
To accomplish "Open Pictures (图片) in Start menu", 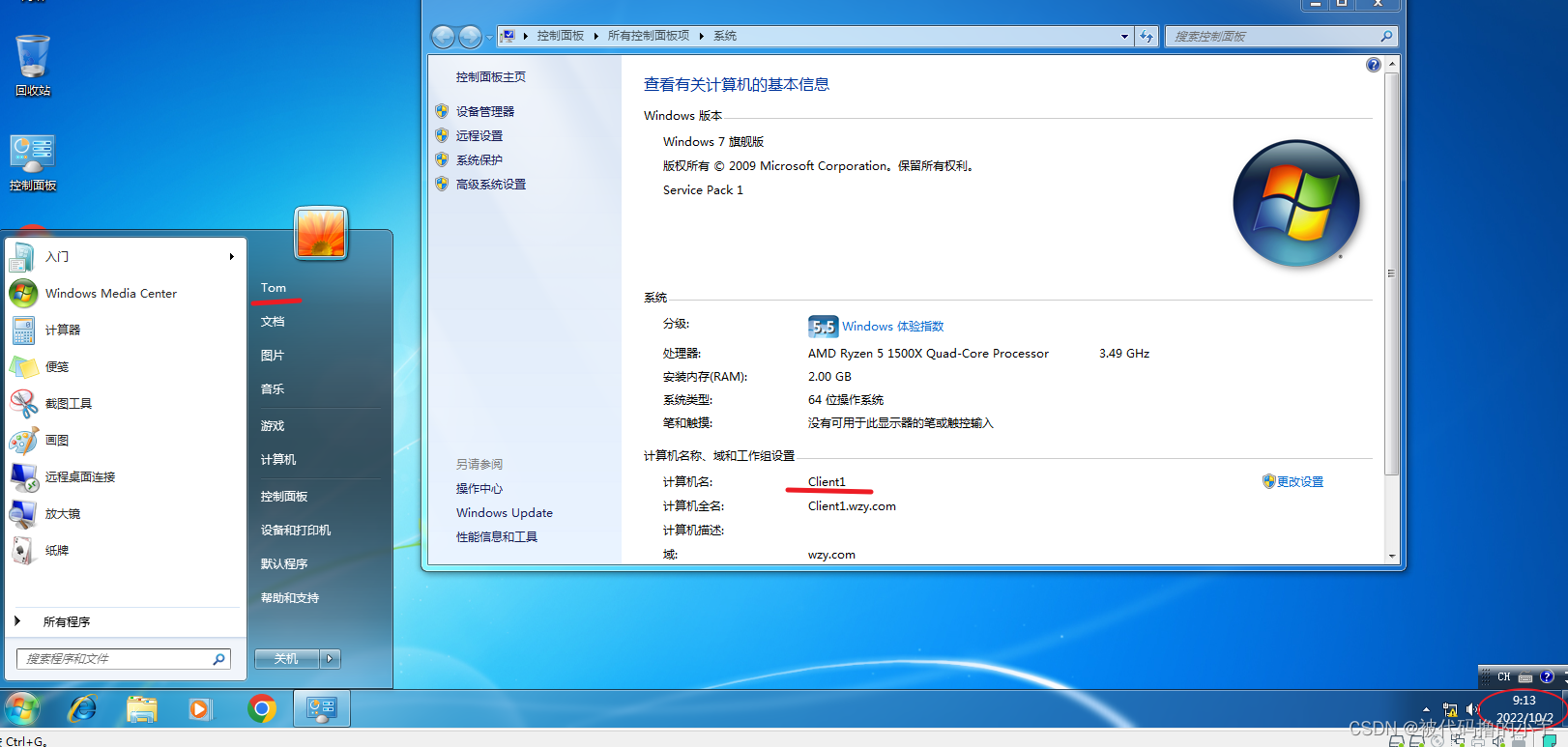I will click(273, 356).
